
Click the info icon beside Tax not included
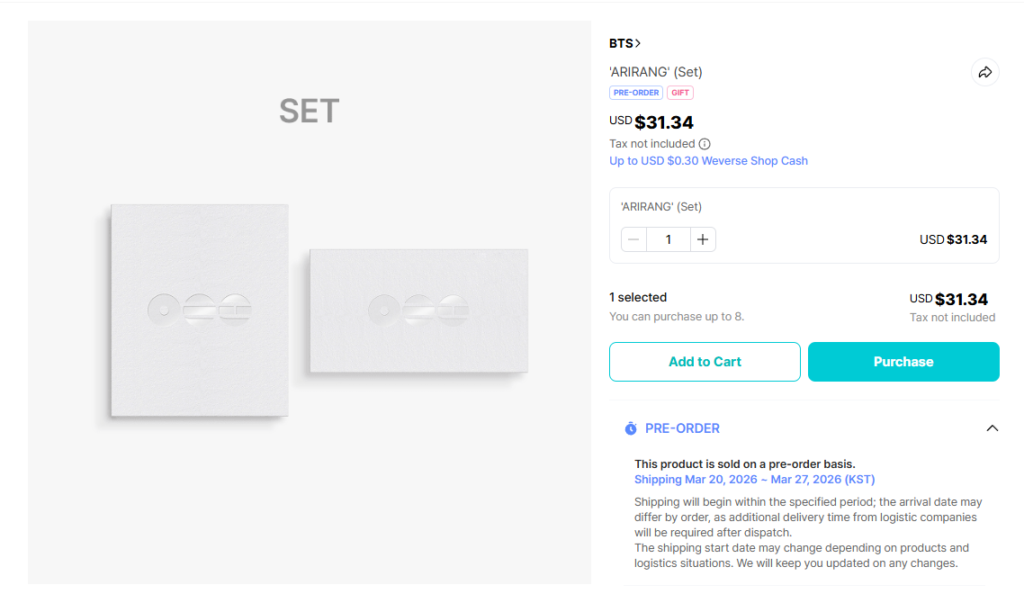[x=705, y=144]
